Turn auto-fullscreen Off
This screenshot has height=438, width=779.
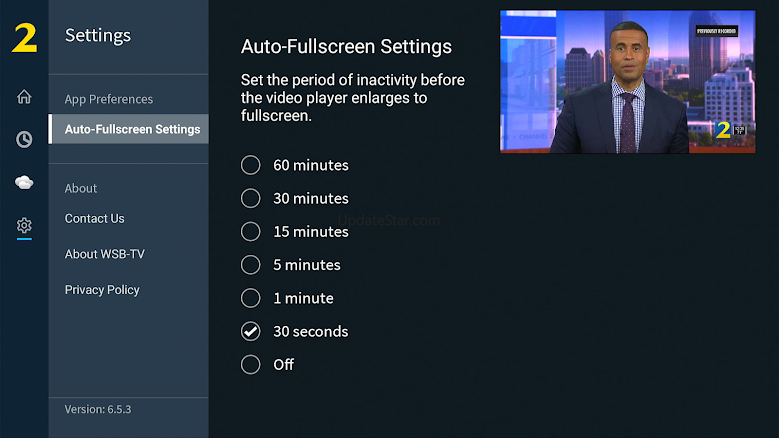tap(267, 365)
